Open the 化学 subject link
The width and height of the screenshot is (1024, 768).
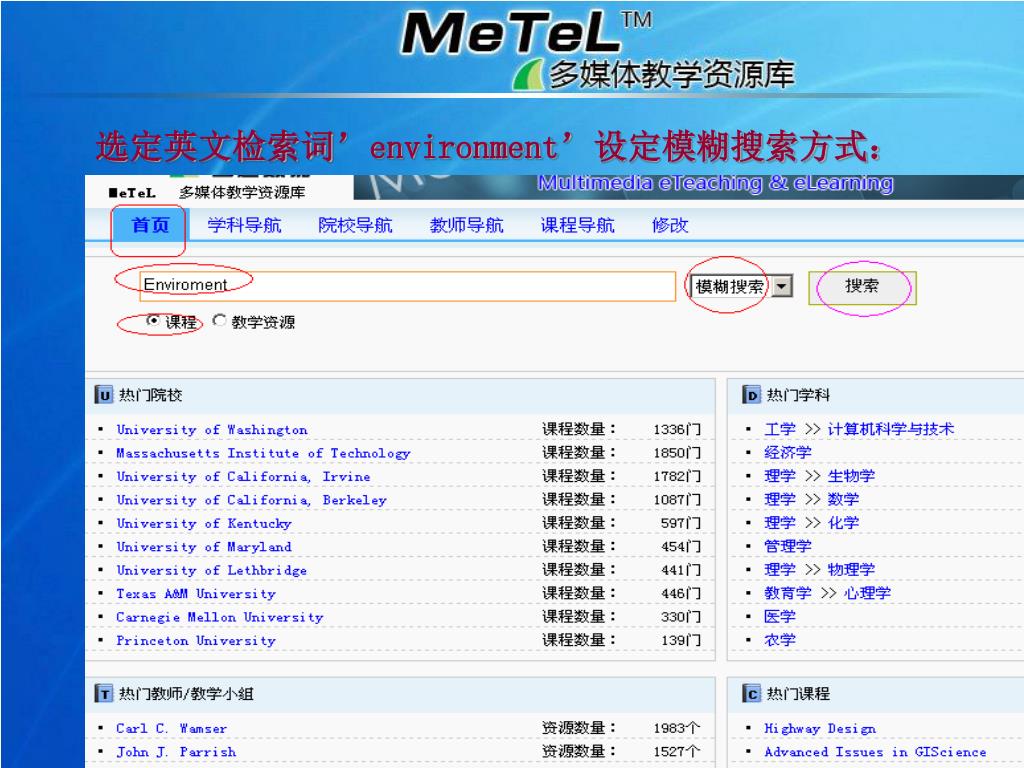(843, 523)
